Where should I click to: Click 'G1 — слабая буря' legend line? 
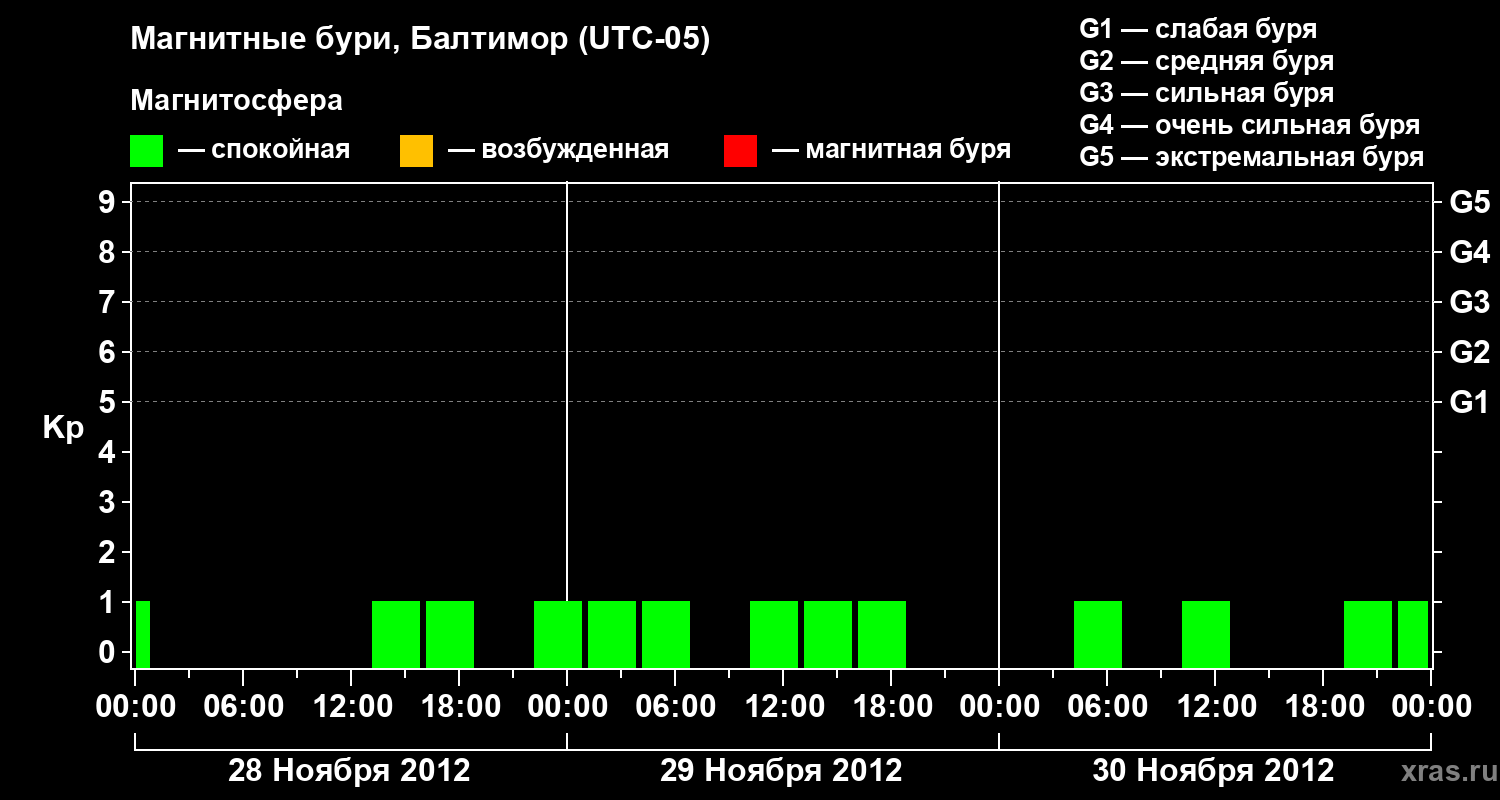click(1198, 29)
